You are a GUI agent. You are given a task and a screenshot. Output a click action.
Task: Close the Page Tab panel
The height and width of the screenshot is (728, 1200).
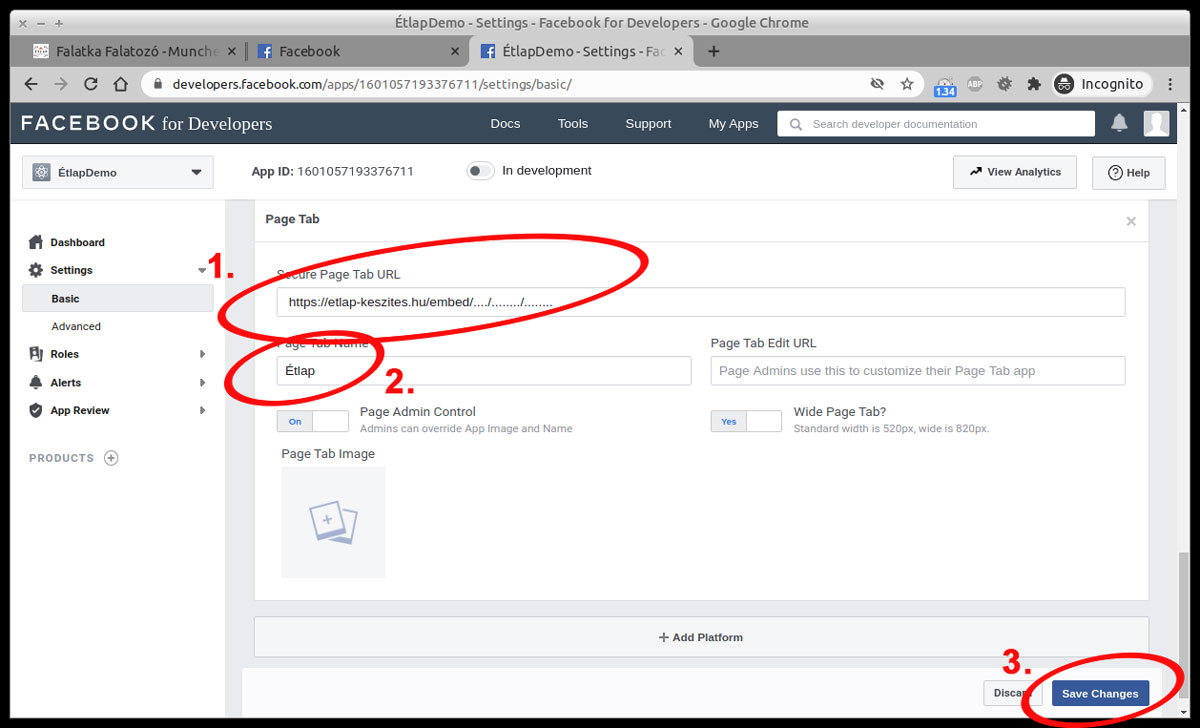point(1131,221)
